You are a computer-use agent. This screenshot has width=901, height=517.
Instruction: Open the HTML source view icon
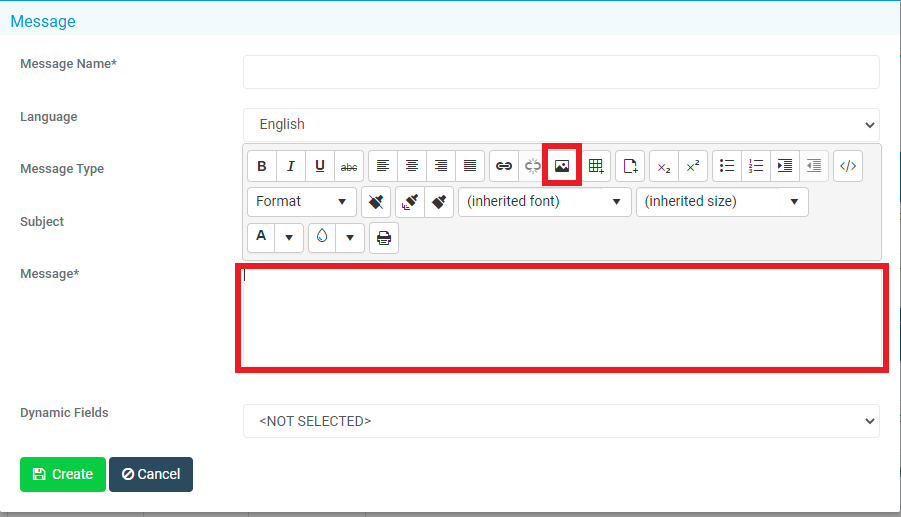848,166
